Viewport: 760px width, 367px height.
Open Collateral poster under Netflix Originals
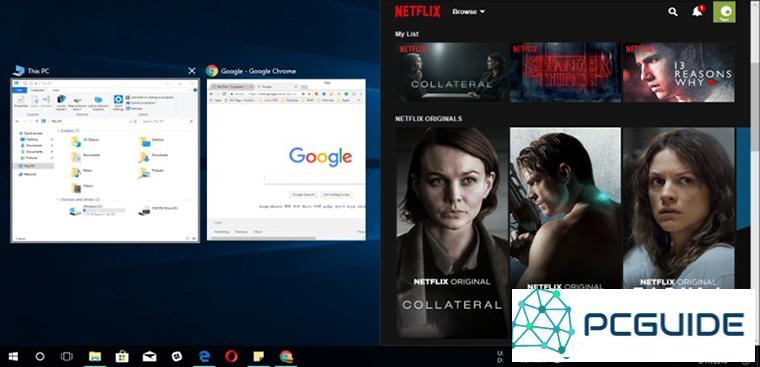click(451, 232)
